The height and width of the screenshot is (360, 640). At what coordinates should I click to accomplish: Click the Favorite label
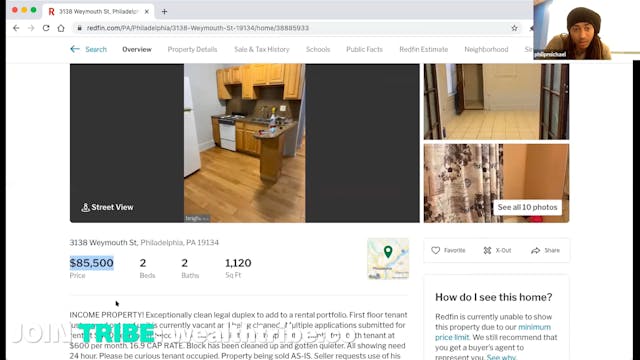click(455, 250)
